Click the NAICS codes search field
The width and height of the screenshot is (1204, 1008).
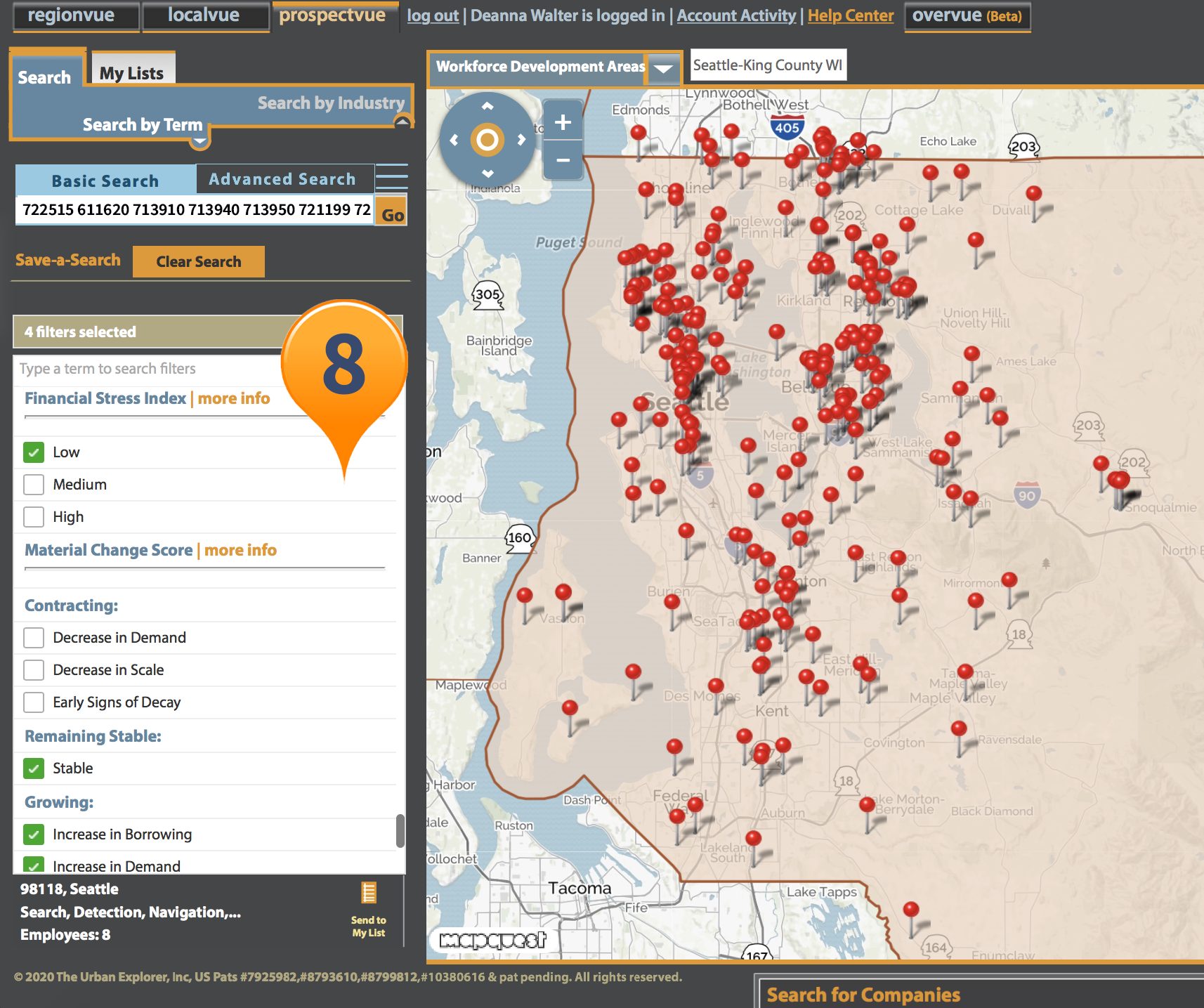194,209
